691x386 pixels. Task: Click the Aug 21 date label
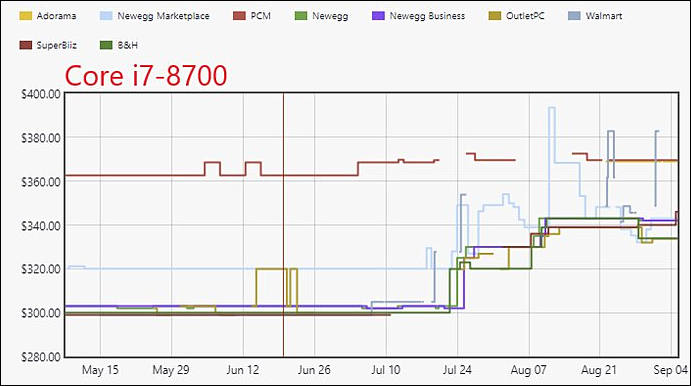pos(599,370)
